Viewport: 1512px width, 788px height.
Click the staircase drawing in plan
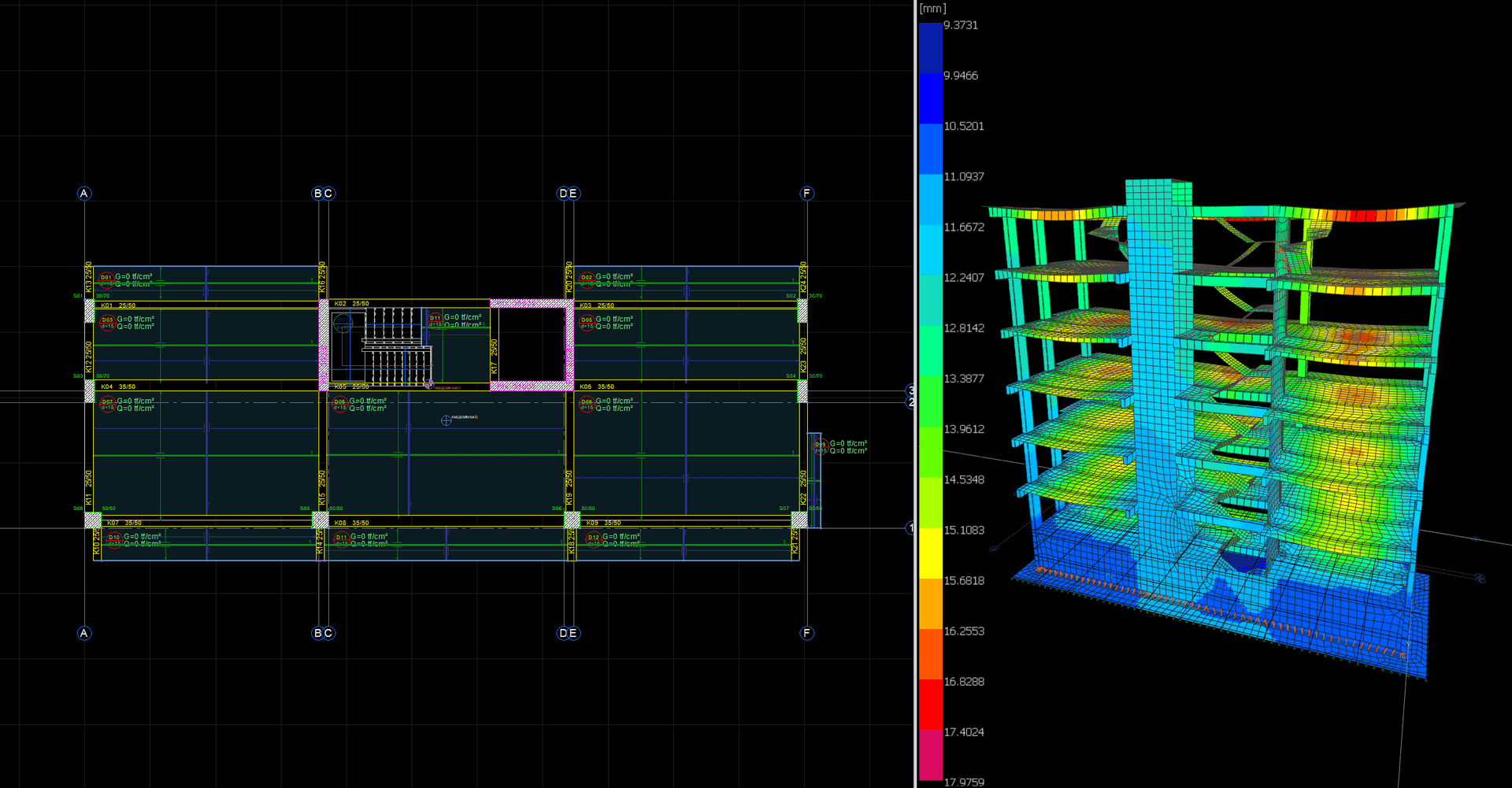click(x=382, y=346)
